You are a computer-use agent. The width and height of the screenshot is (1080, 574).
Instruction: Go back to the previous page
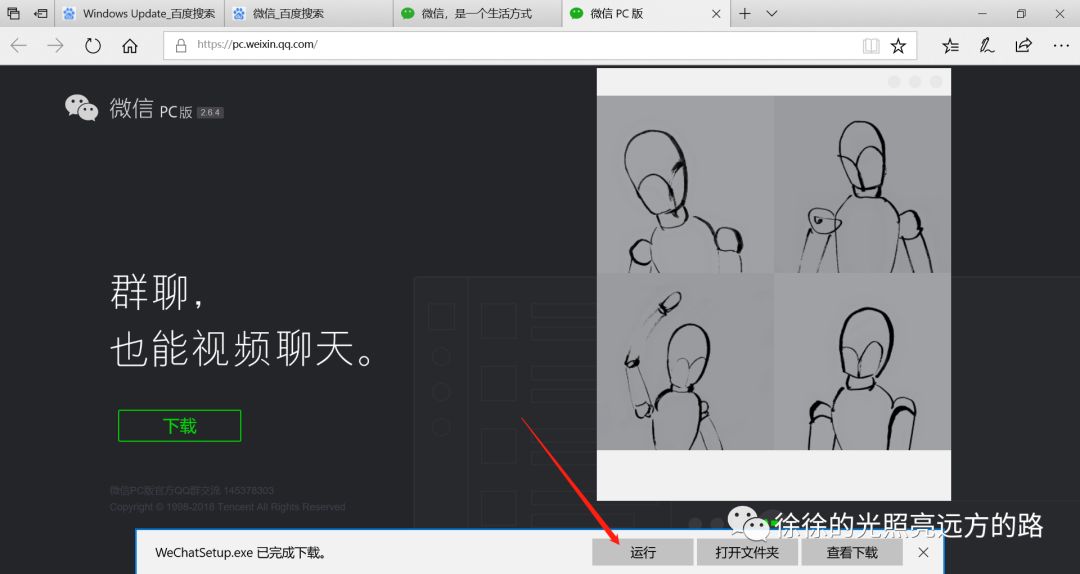point(19,45)
